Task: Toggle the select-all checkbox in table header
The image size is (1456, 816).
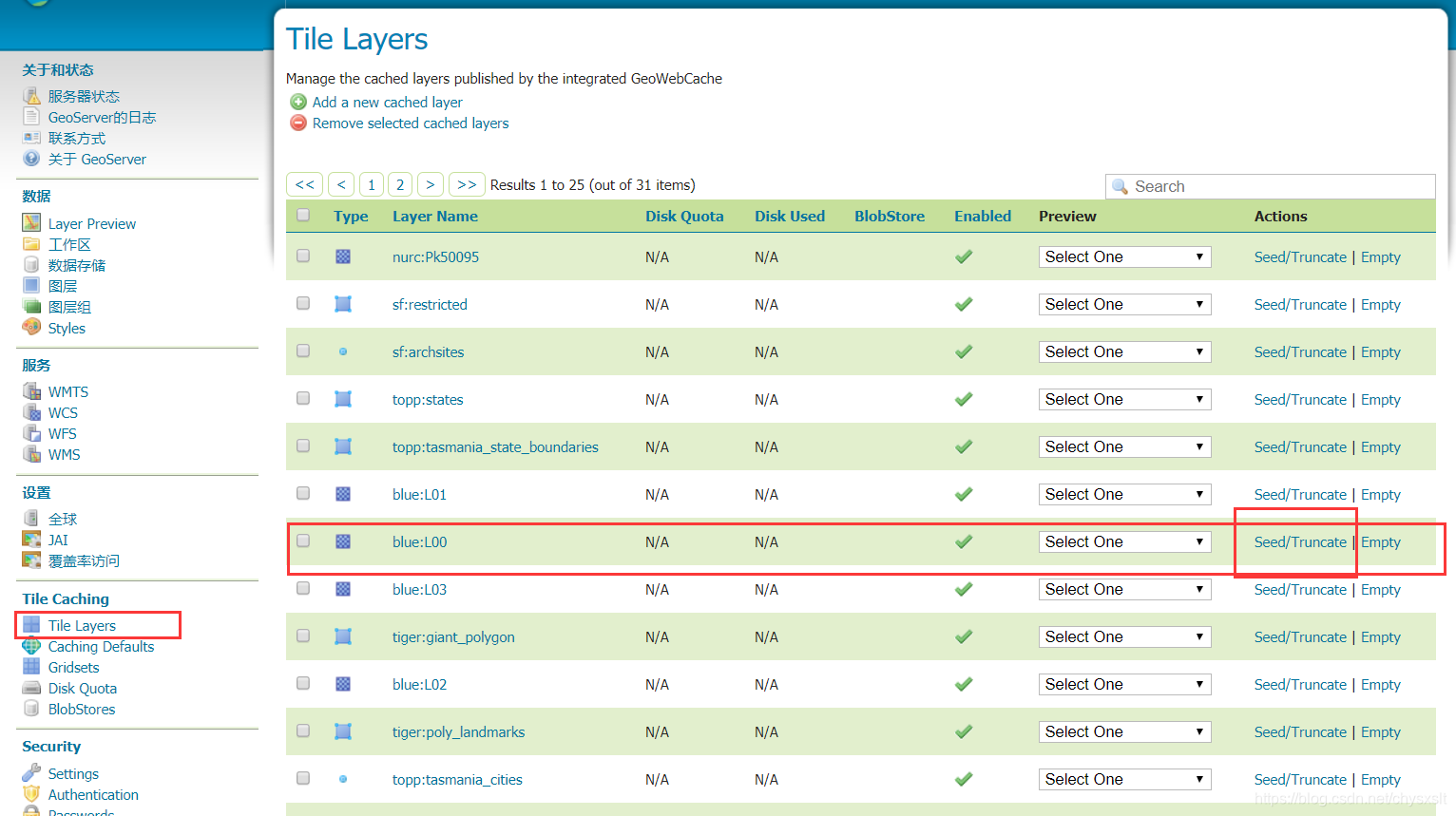Action: 303,215
